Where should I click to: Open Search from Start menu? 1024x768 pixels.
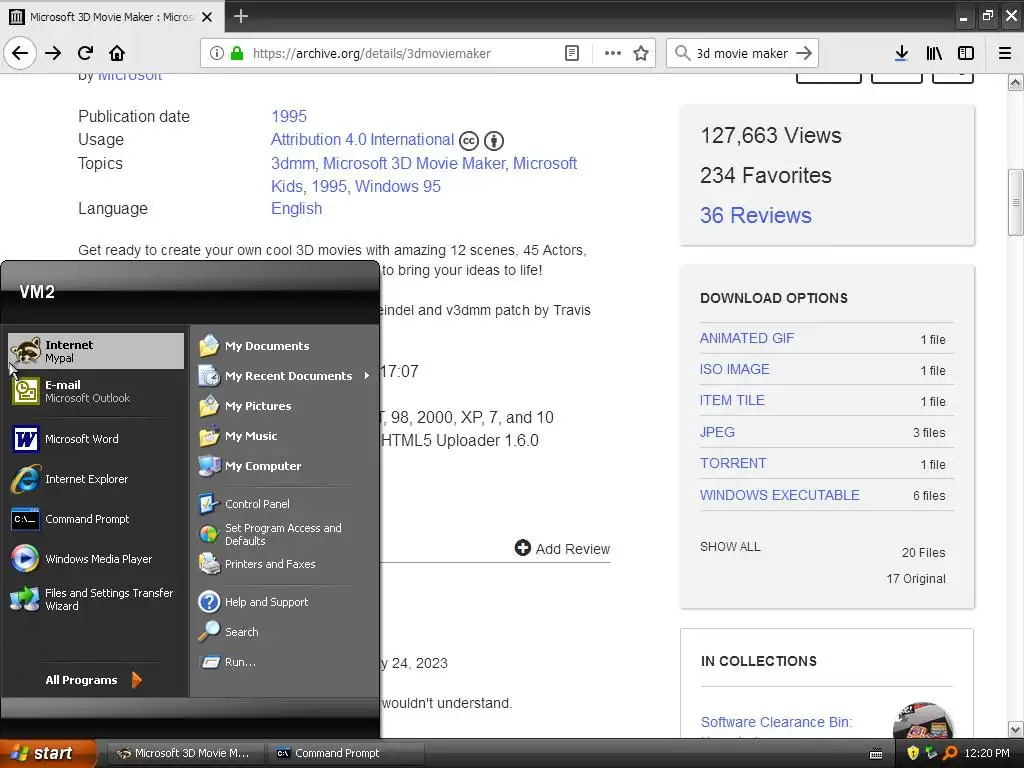pos(285,632)
